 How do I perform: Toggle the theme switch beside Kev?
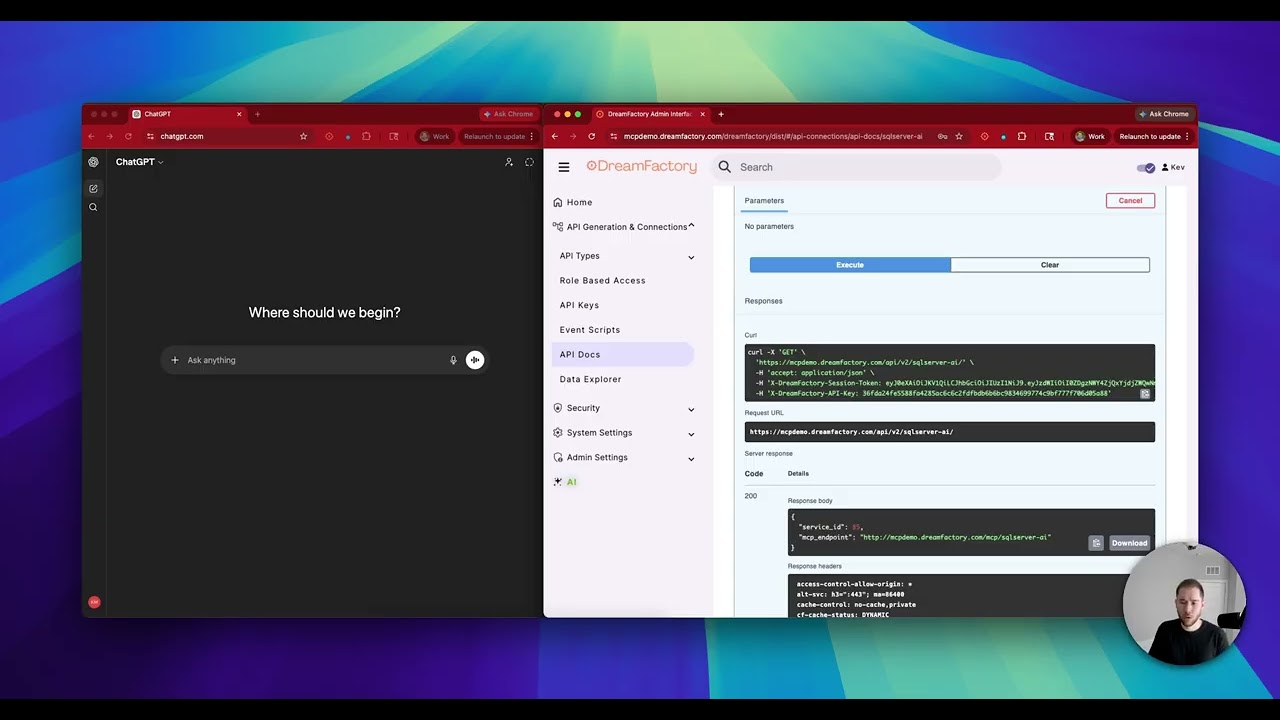tap(1146, 167)
